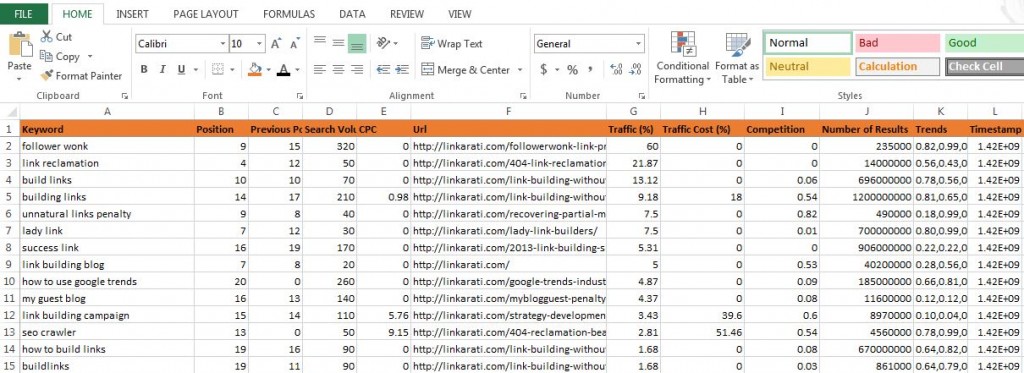
Task: Switch to PAGE LAYOUT tab
Action: coord(206,14)
